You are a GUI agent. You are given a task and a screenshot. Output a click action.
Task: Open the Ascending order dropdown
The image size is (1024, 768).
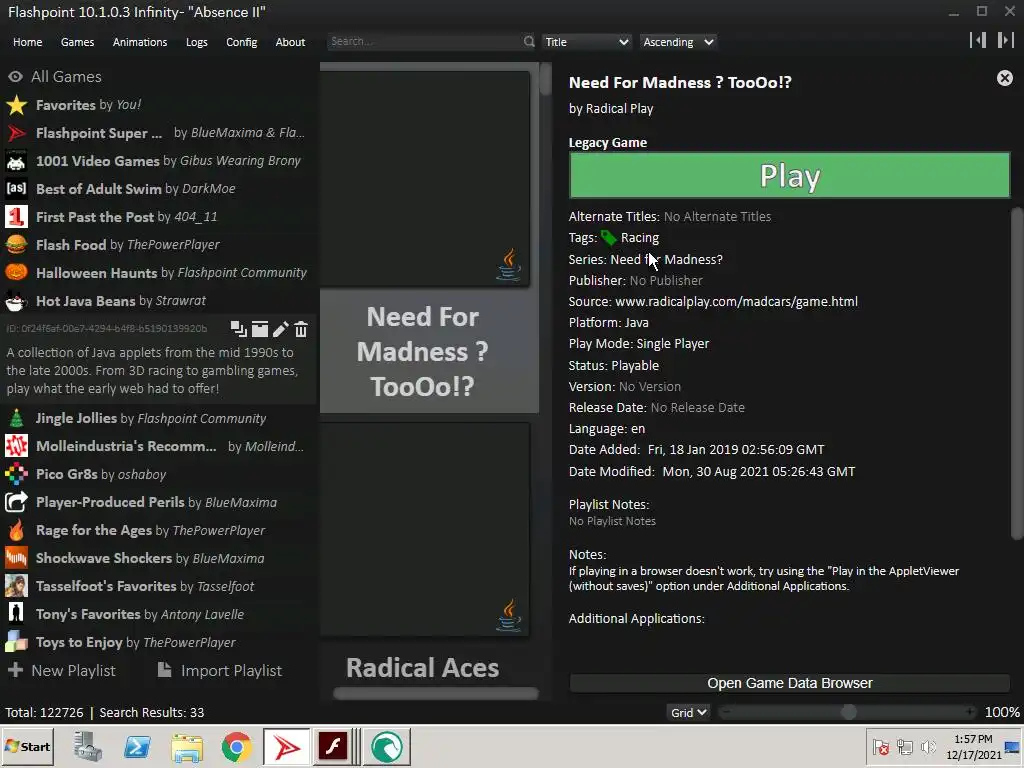pos(678,42)
